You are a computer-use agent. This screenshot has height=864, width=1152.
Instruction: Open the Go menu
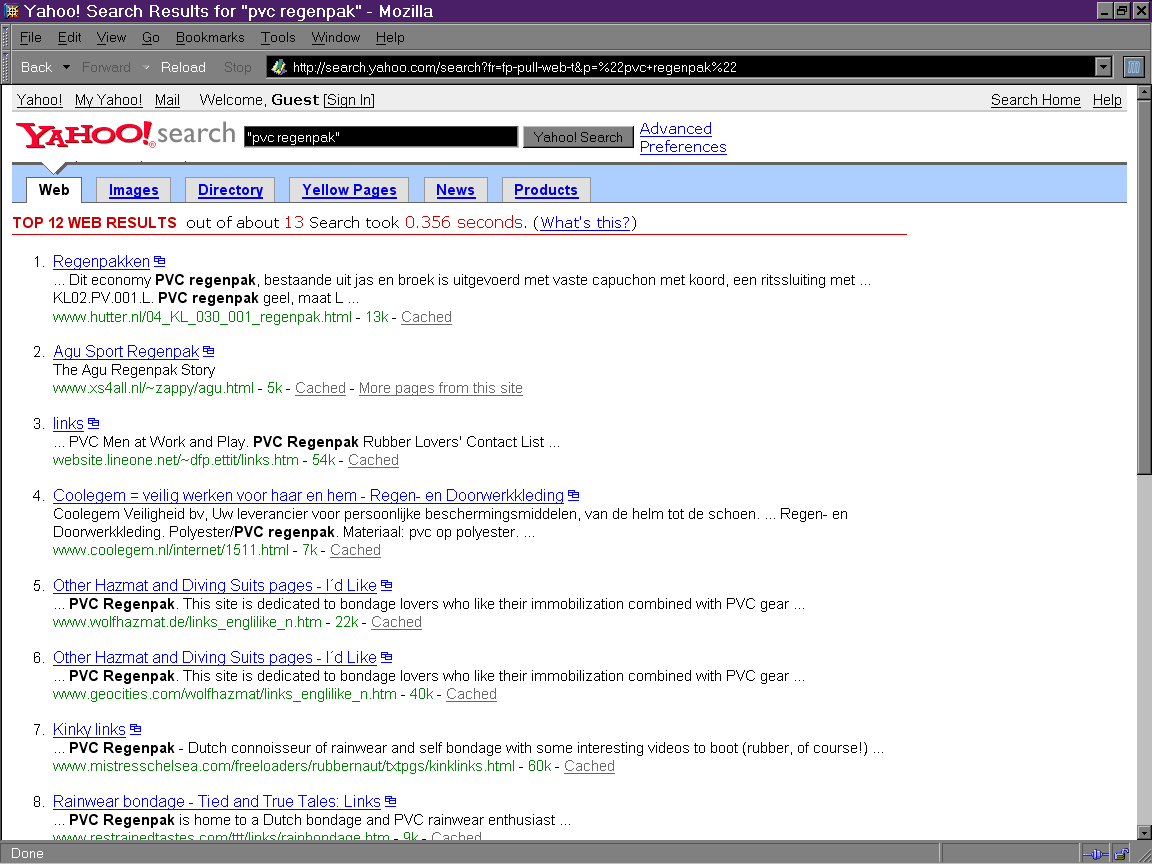coord(151,37)
